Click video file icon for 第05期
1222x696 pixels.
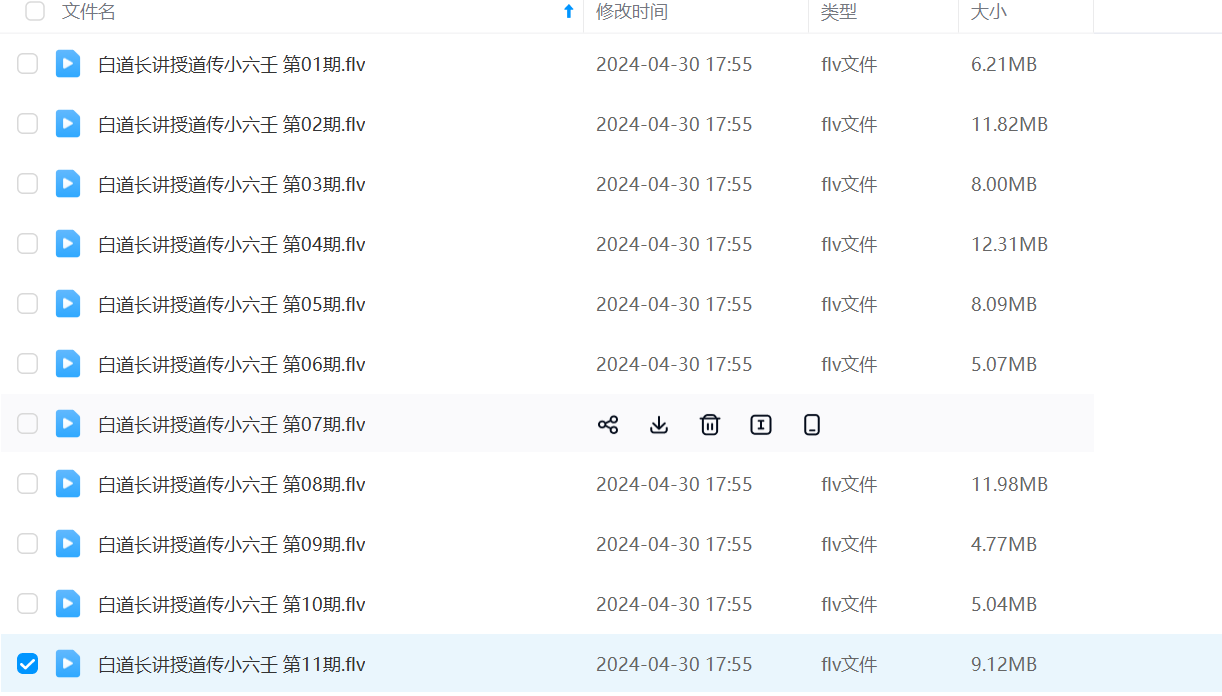[68, 304]
